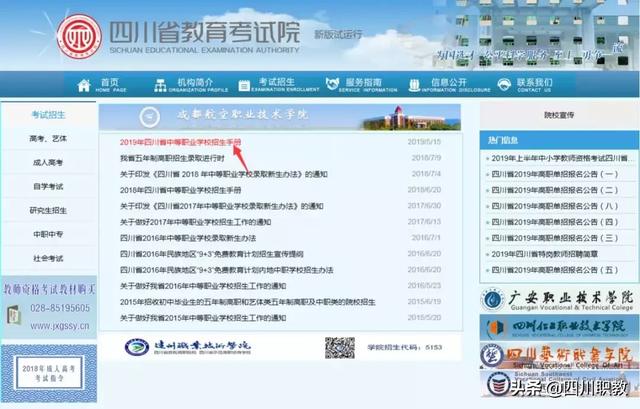The height and width of the screenshot is (409, 640).
Task: Open 我省五年制高职招生录取进行时 article
Action: [x=172, y=158]
